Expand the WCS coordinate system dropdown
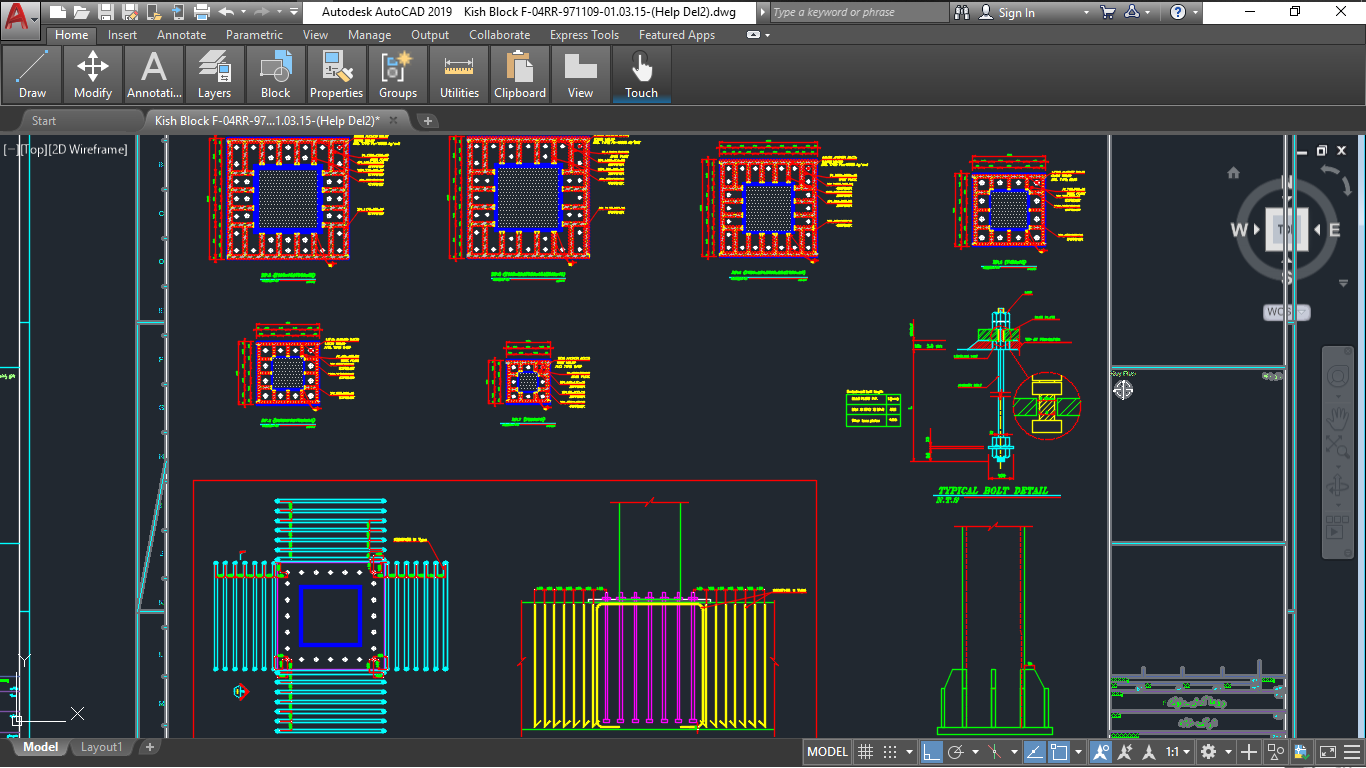1366x768 pixels. coord(1302,312)
